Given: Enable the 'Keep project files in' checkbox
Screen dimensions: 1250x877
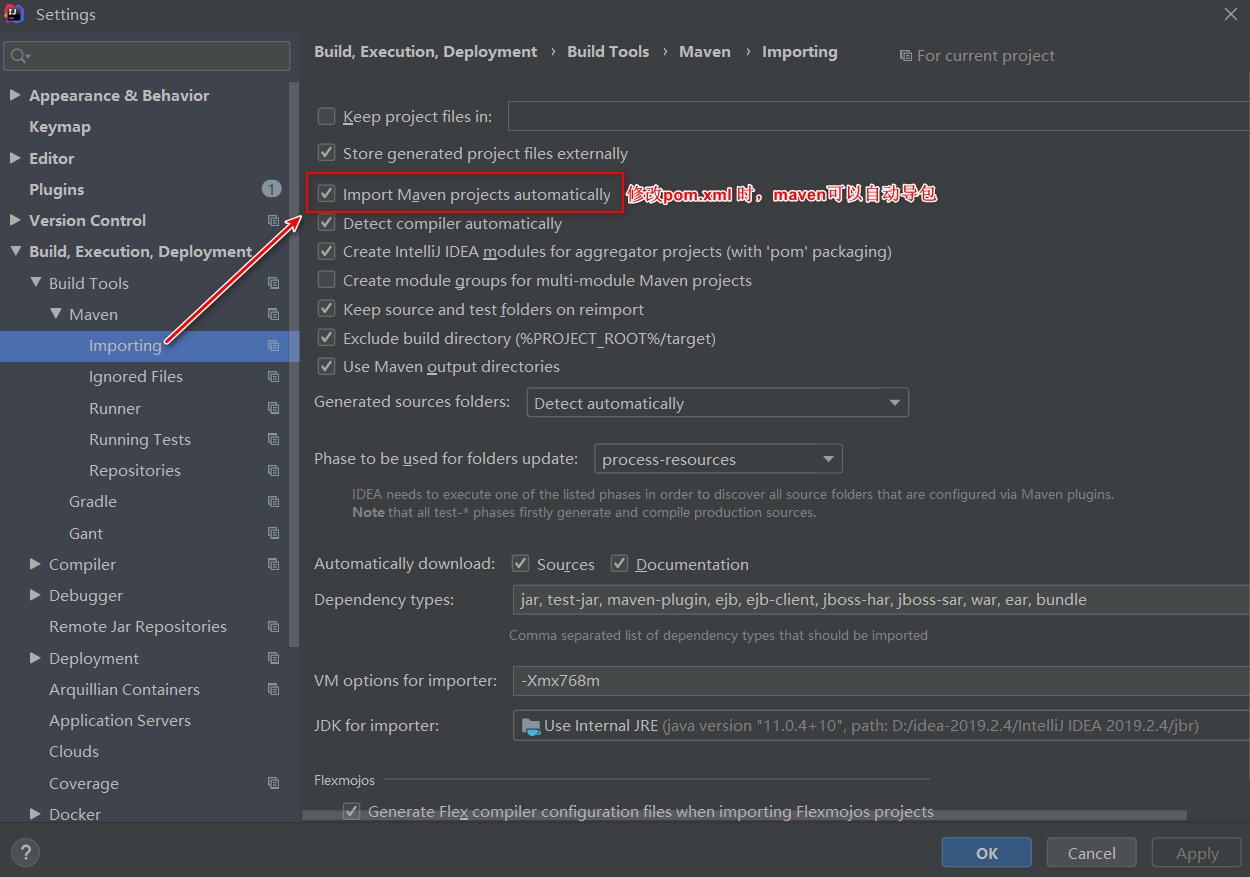Looking at the screenshot, I should (326, 116).
